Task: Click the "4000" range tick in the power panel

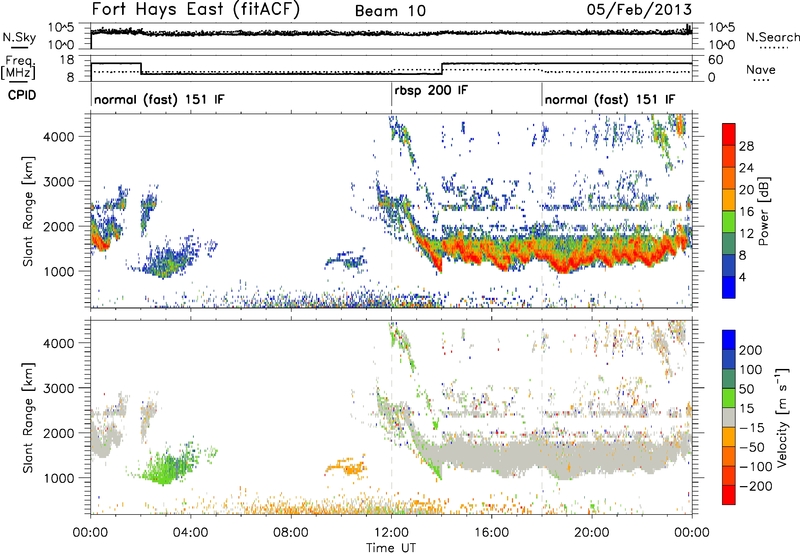Action: click(58, 137)
